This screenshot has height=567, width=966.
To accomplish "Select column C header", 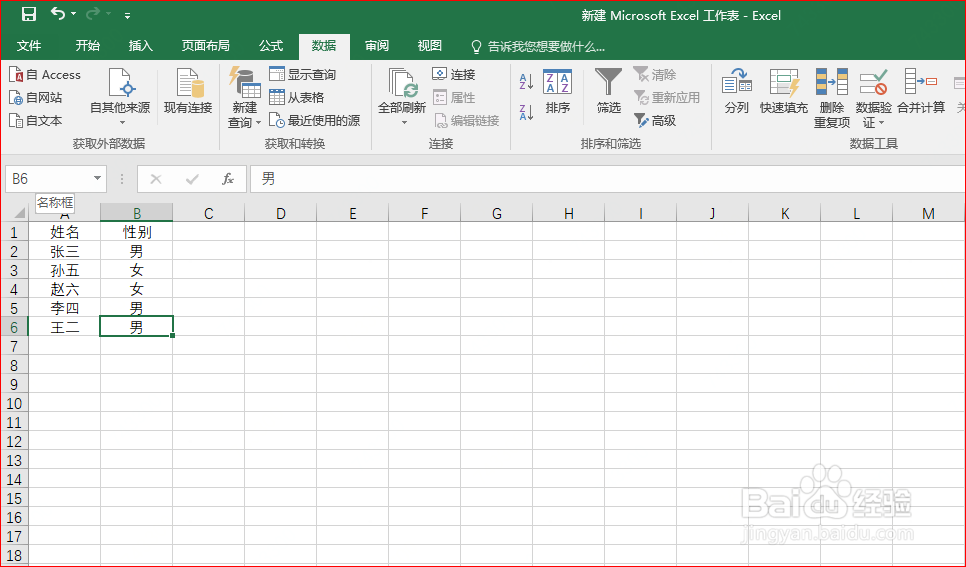I will tap(209, 213).
